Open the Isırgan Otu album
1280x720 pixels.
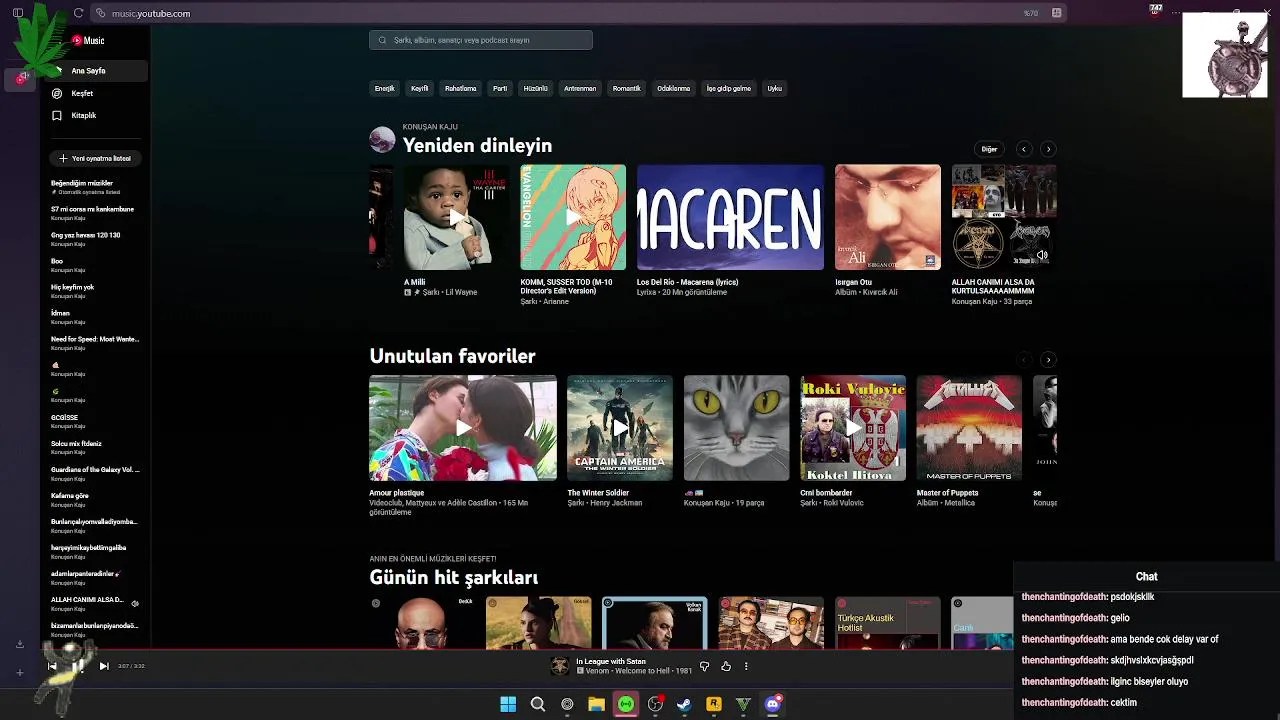point(888,217)
